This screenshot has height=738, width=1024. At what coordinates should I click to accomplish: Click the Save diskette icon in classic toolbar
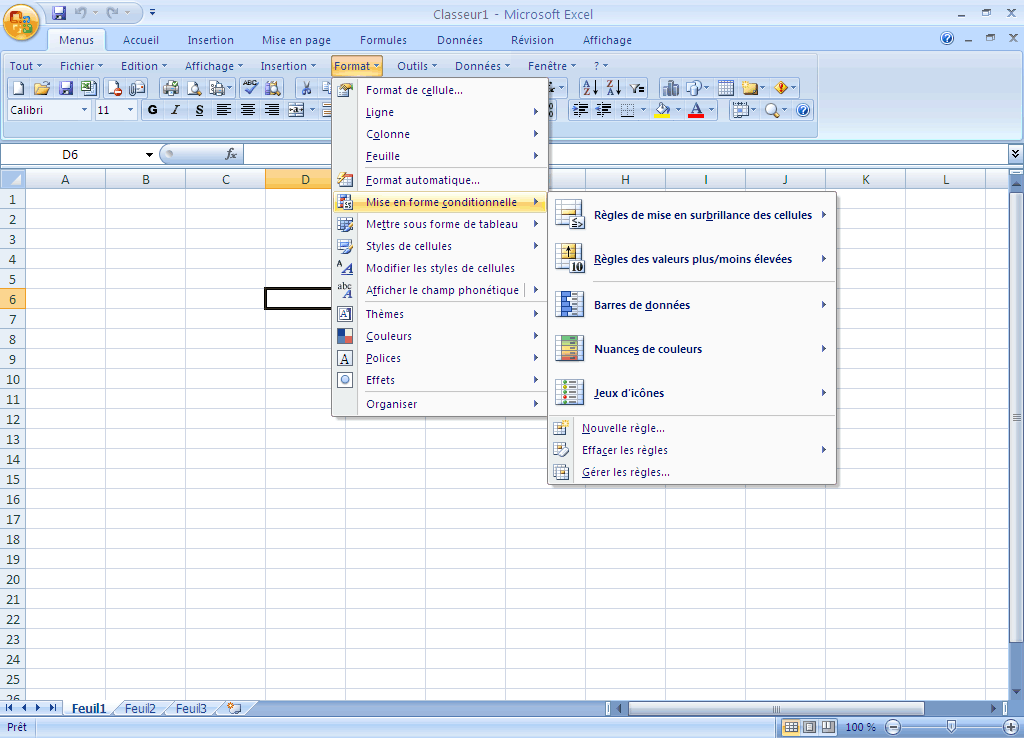[x=65, y=88]
